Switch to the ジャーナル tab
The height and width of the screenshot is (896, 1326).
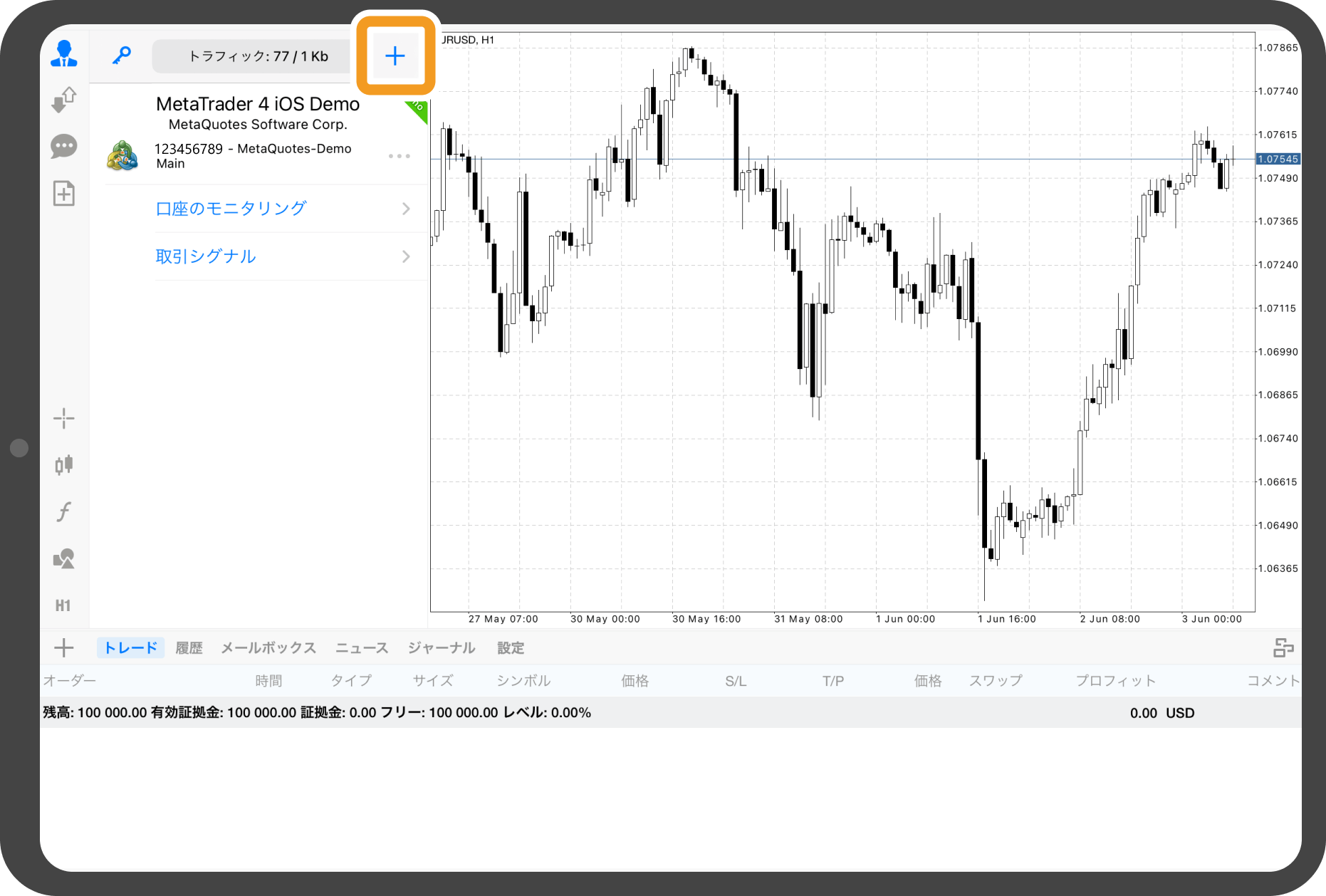442,647
